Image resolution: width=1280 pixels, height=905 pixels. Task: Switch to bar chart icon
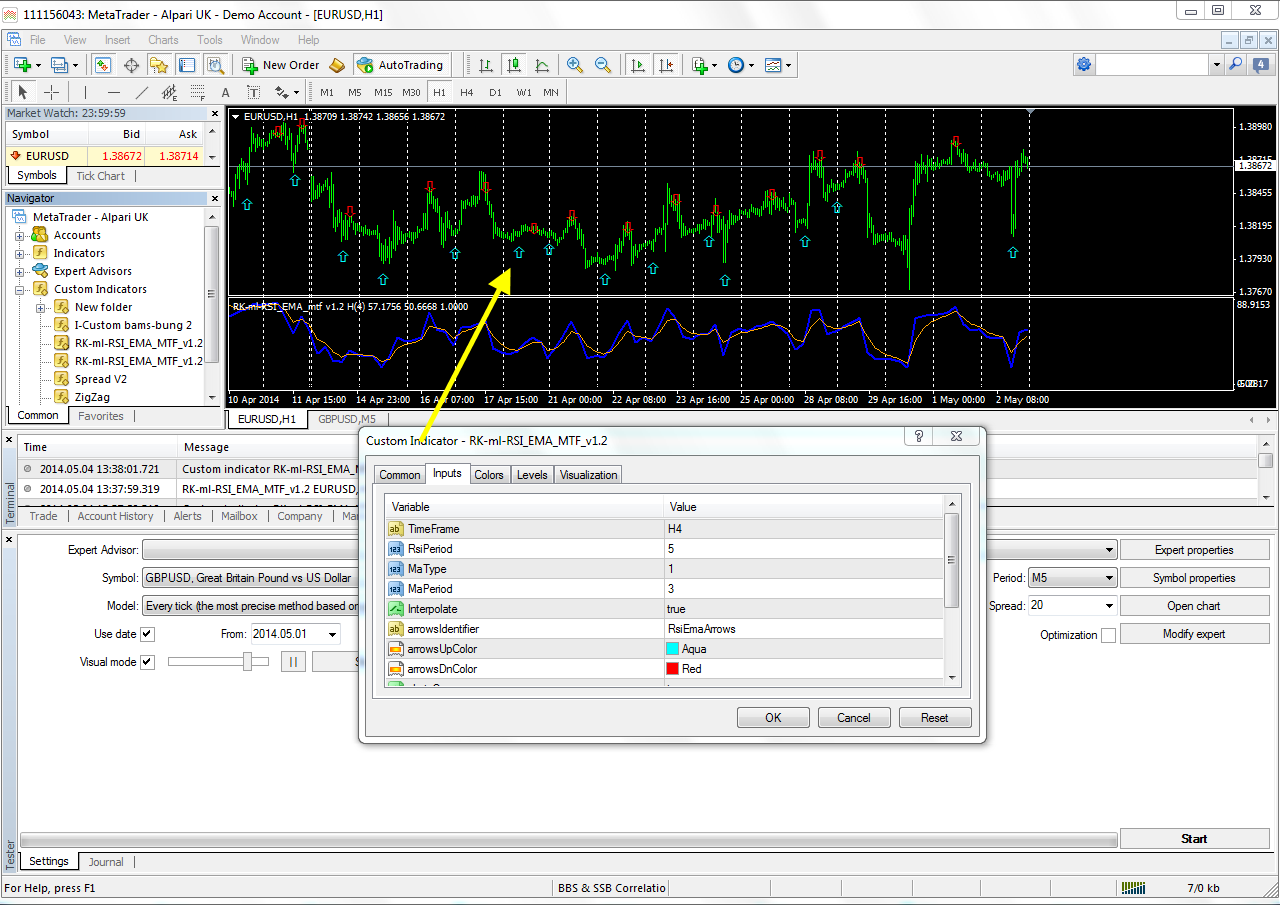(x=486, y=65)
